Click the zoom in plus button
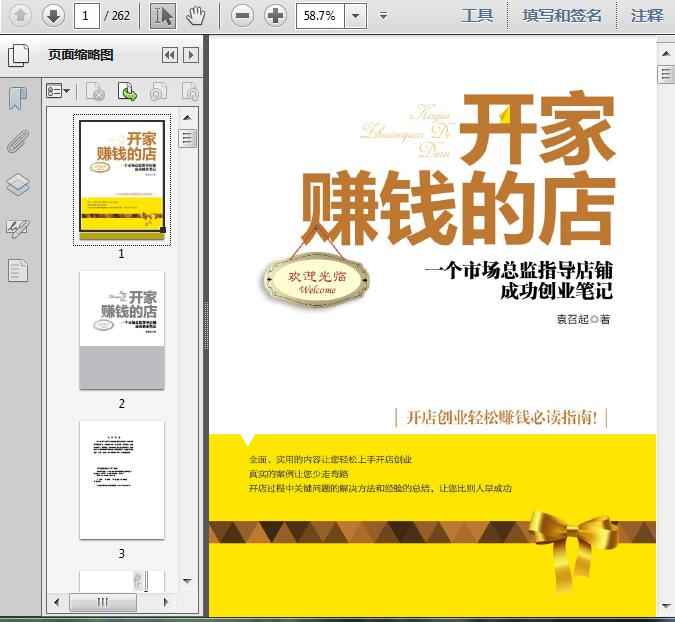Screen dimensions: 675x622 click(275, 15)
